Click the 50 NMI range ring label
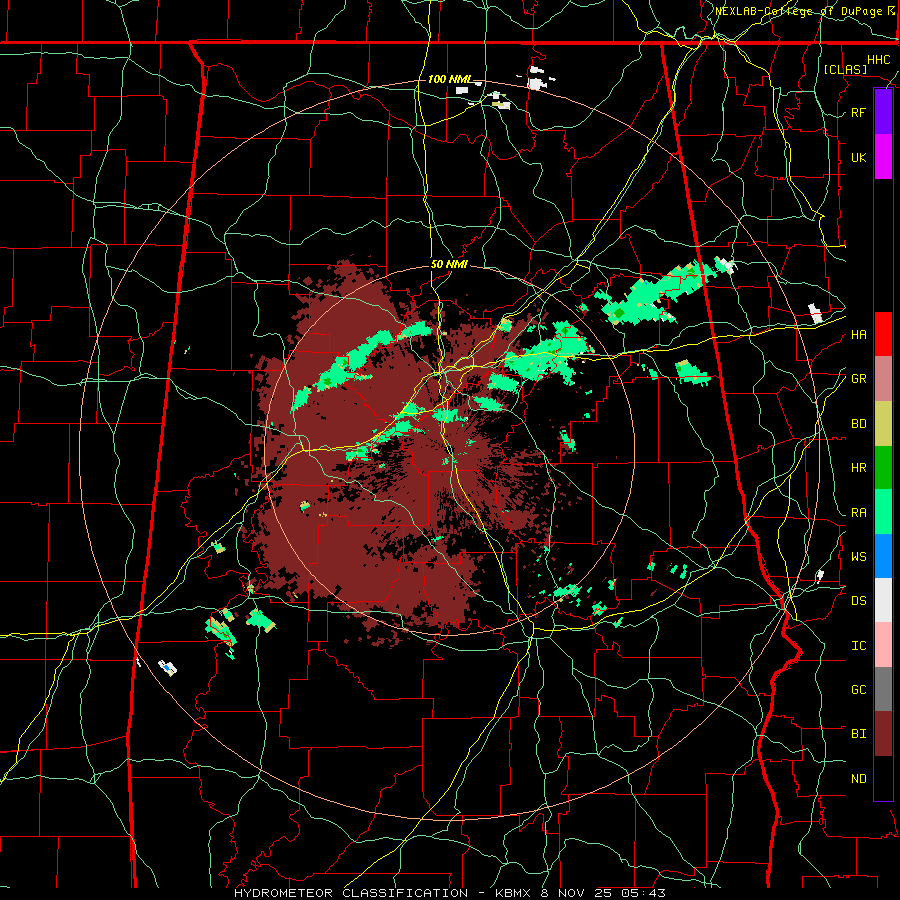900x900 pixels. (x=449, y=265)
